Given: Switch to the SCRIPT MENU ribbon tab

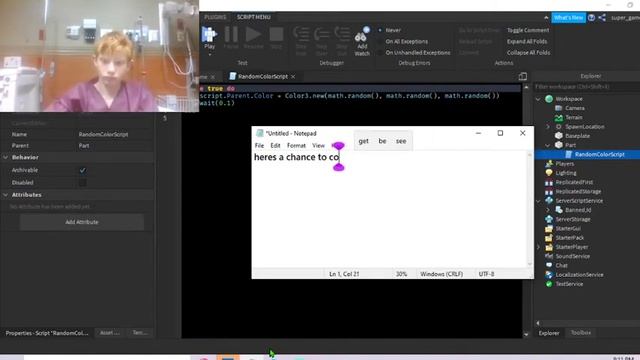Looking at the screenshot, I should click(x=253, y=17).
